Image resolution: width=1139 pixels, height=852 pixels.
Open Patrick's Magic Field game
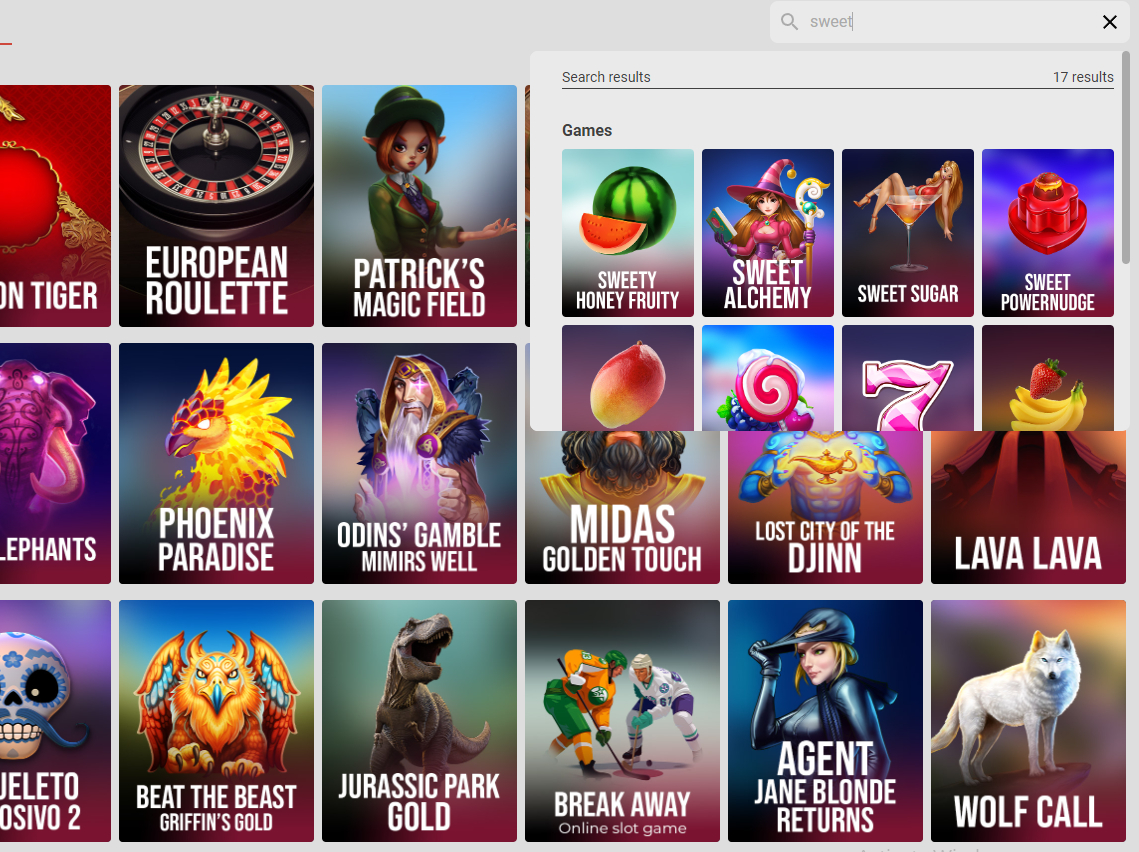pyautogui.click(x=419, y=206)
